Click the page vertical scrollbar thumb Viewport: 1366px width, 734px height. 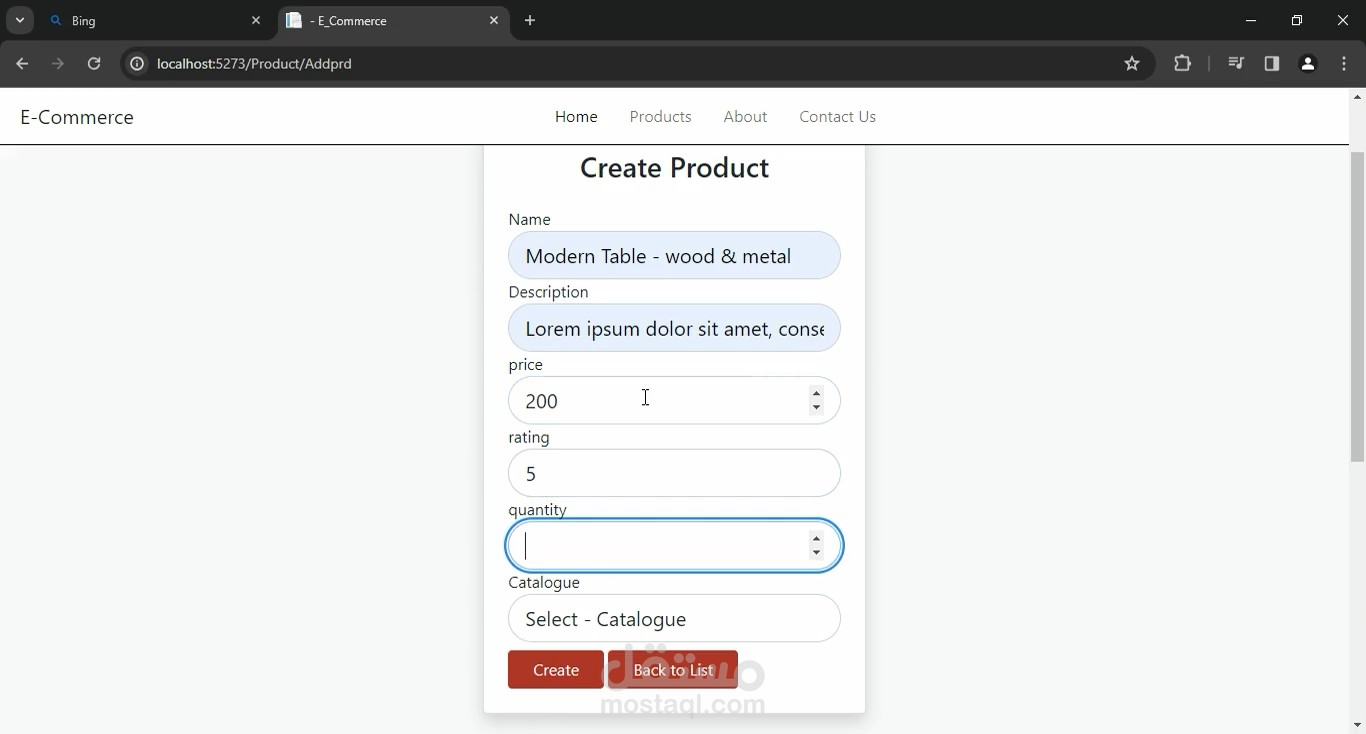click(1357, 306)
